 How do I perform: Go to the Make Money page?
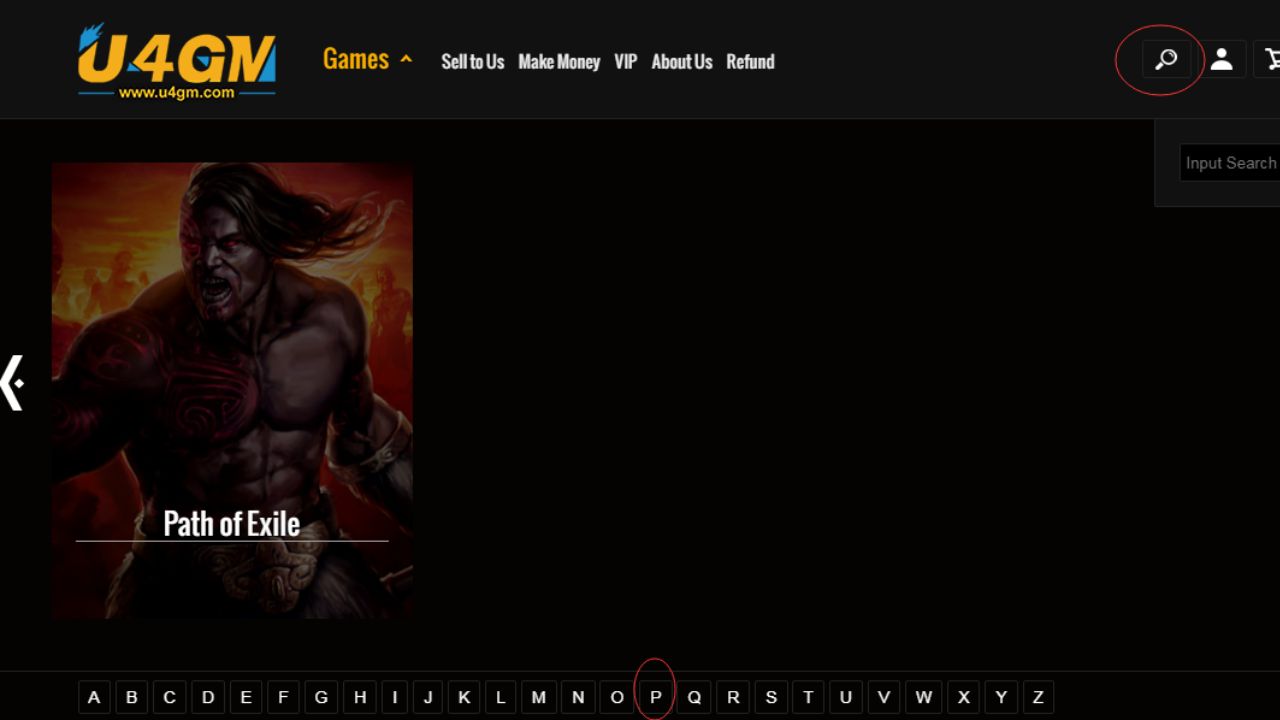(558, 62)
